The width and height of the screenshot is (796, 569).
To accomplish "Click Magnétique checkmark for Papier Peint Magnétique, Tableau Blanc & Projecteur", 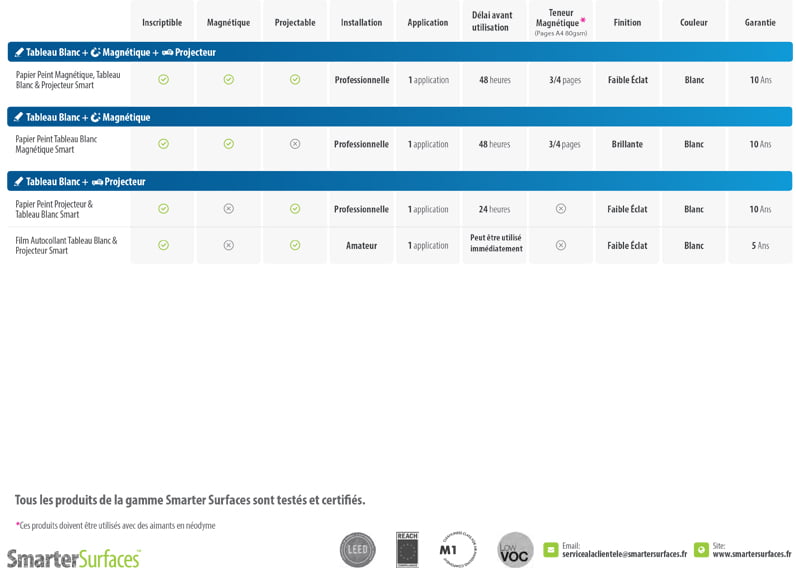I will tap(229, 80).
